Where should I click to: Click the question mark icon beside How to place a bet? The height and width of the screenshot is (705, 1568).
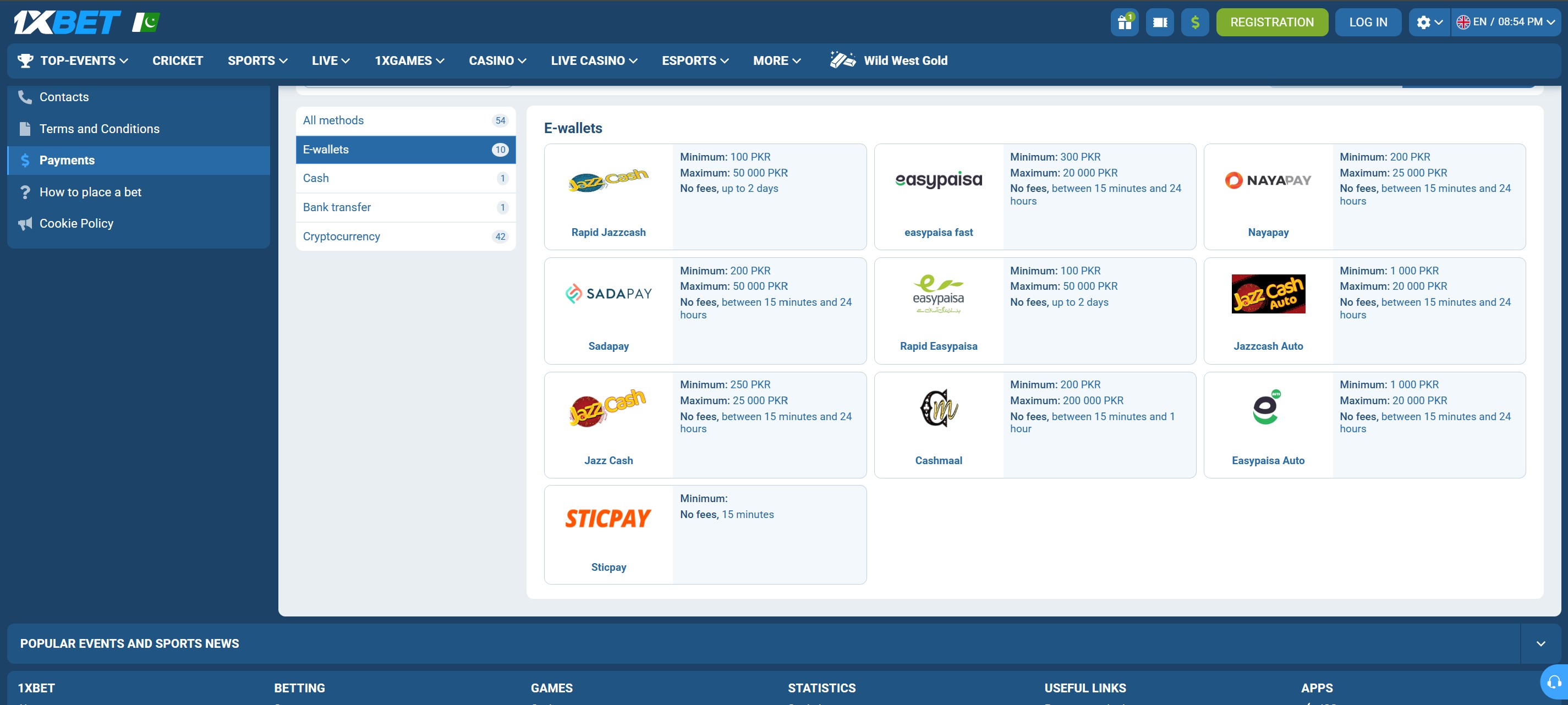(25, 192)
